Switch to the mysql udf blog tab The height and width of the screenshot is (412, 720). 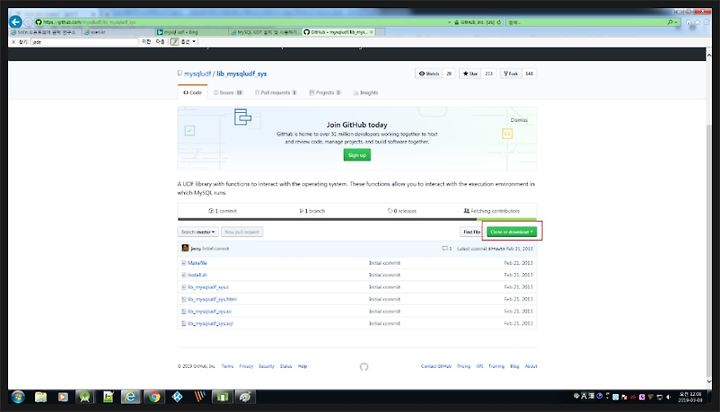[192, 32]
